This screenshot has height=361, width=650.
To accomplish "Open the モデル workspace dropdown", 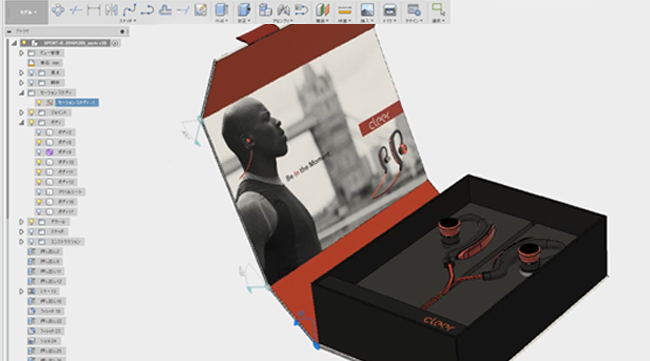I will 27,12.
